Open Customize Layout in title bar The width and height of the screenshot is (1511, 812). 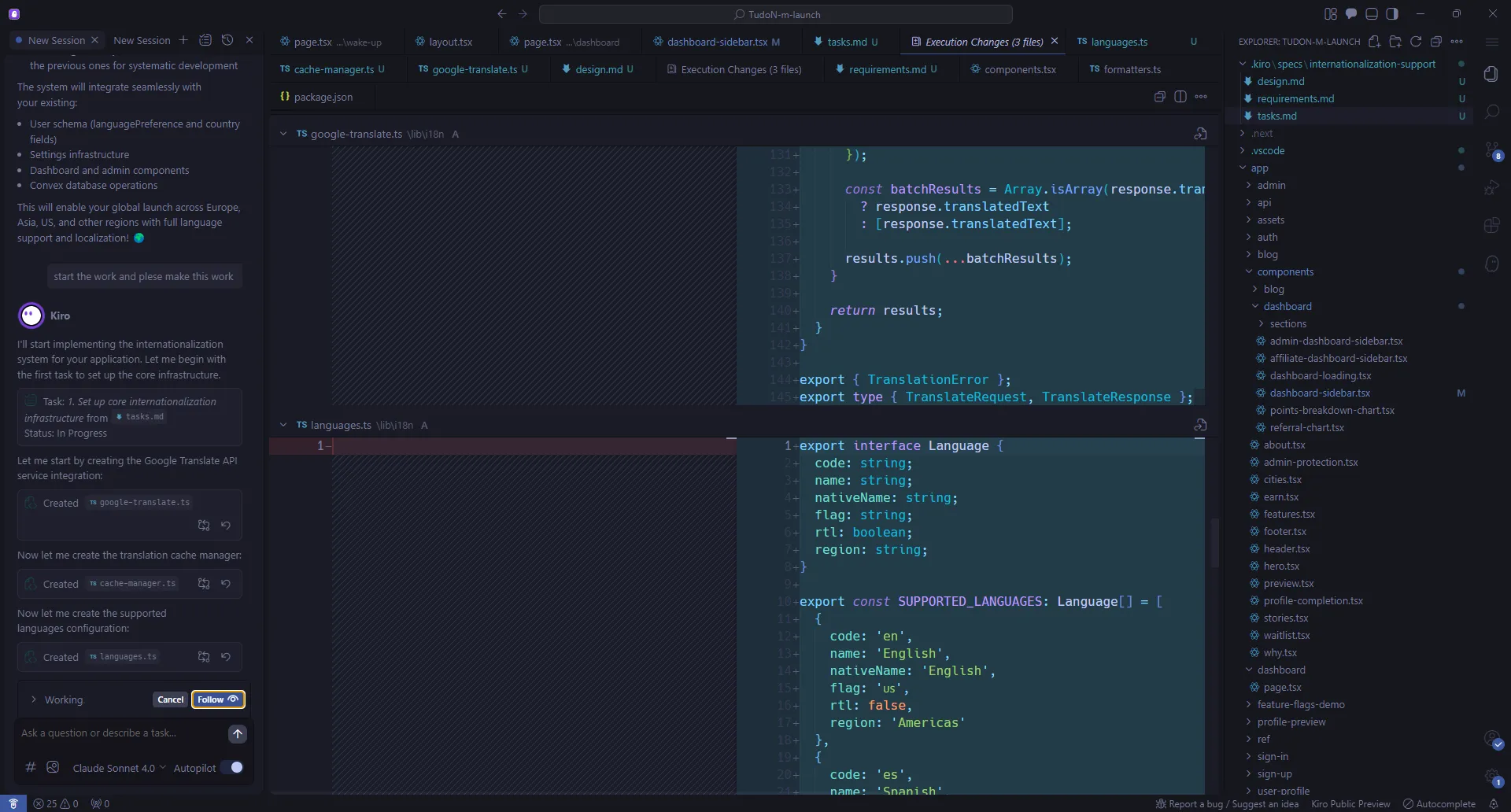pyautogui.click(x=1331, y=14)
